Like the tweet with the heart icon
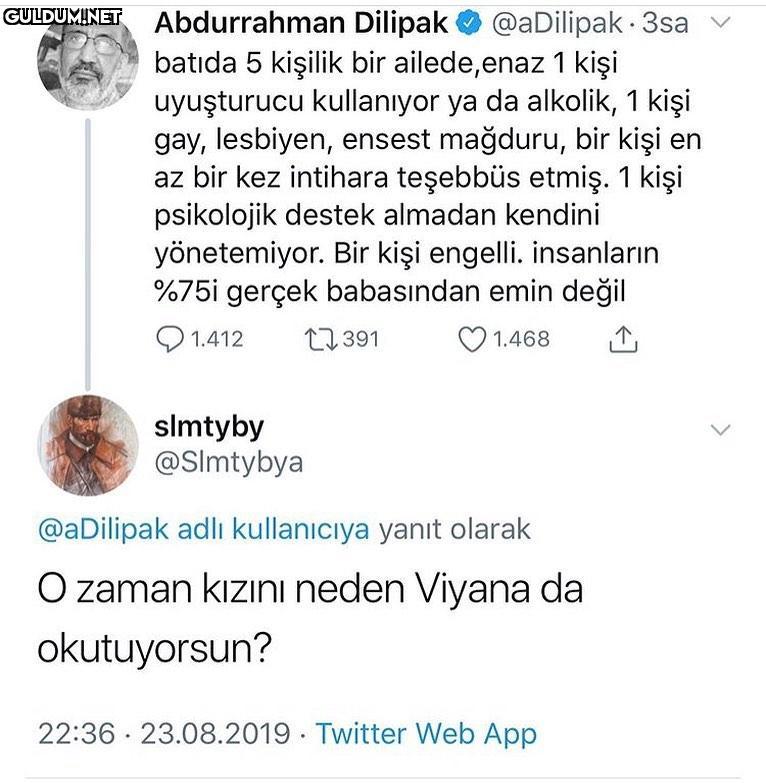 (471, 340)
